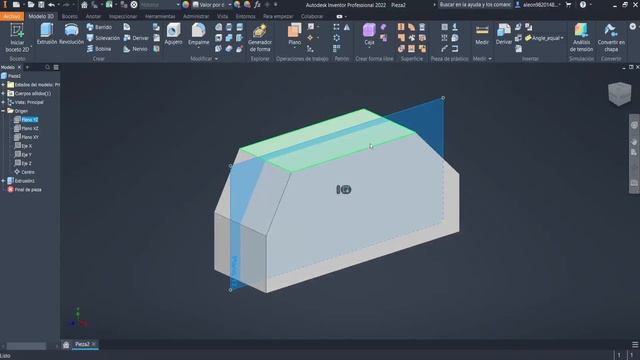
Task: Select the Nervio rib tool
Action: click(136, 49)
